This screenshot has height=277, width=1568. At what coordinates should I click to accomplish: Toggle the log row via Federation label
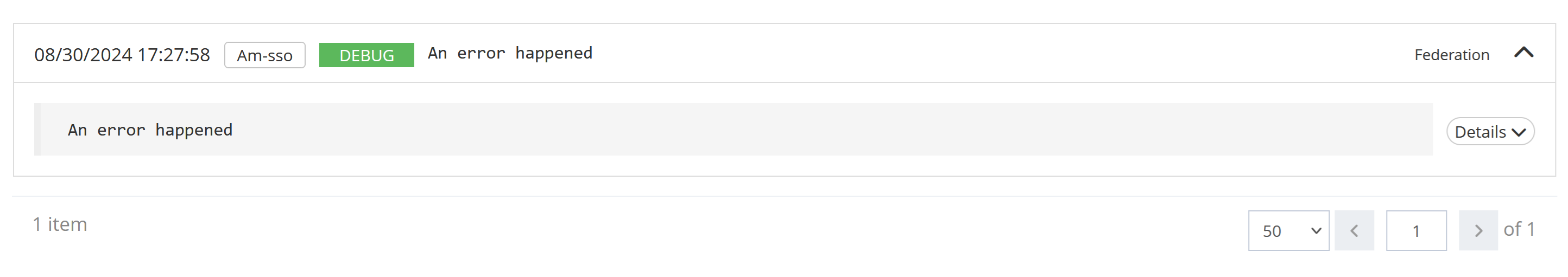1451,55
